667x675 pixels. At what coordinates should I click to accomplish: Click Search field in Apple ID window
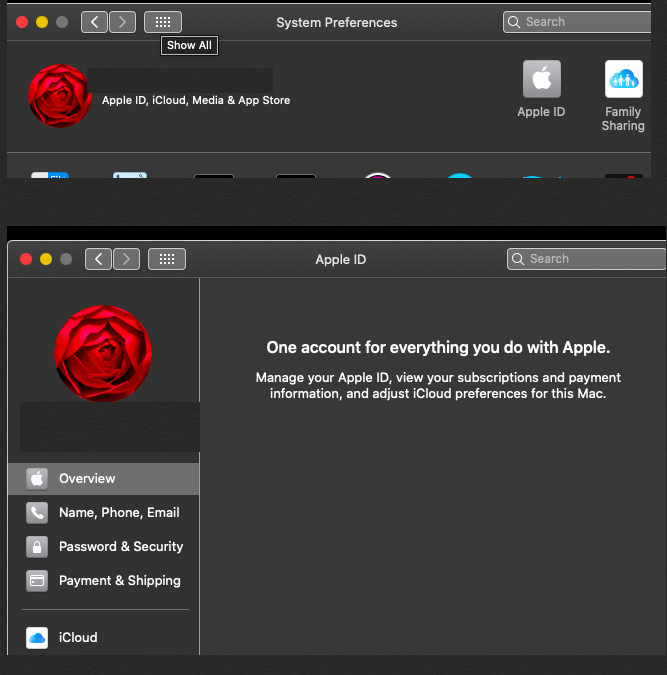point(586,259)
